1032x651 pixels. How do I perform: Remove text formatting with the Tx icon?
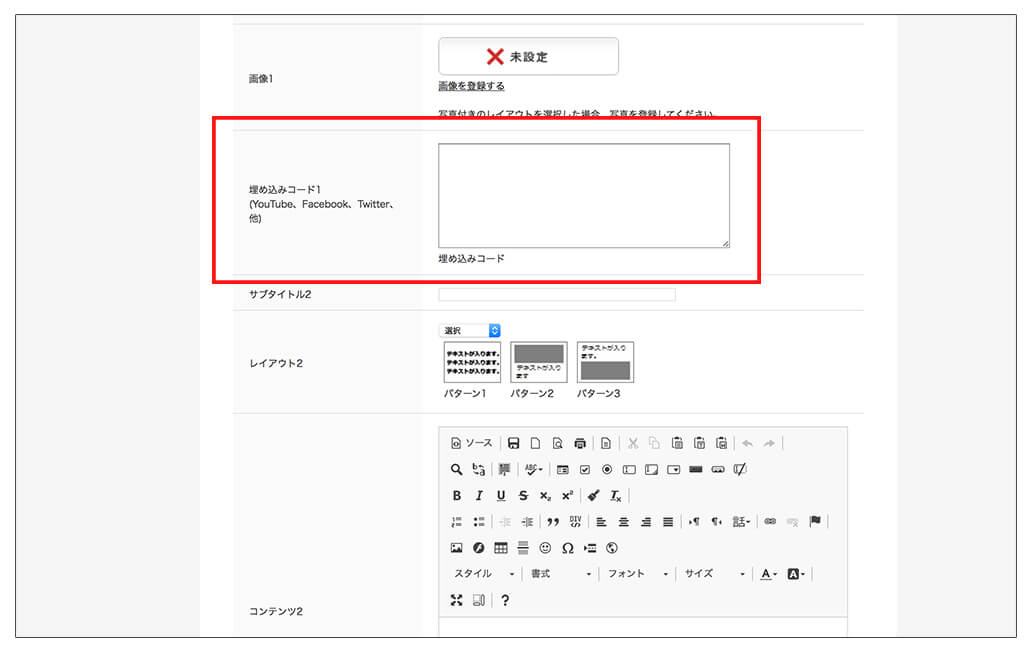(x=614, y=495)
